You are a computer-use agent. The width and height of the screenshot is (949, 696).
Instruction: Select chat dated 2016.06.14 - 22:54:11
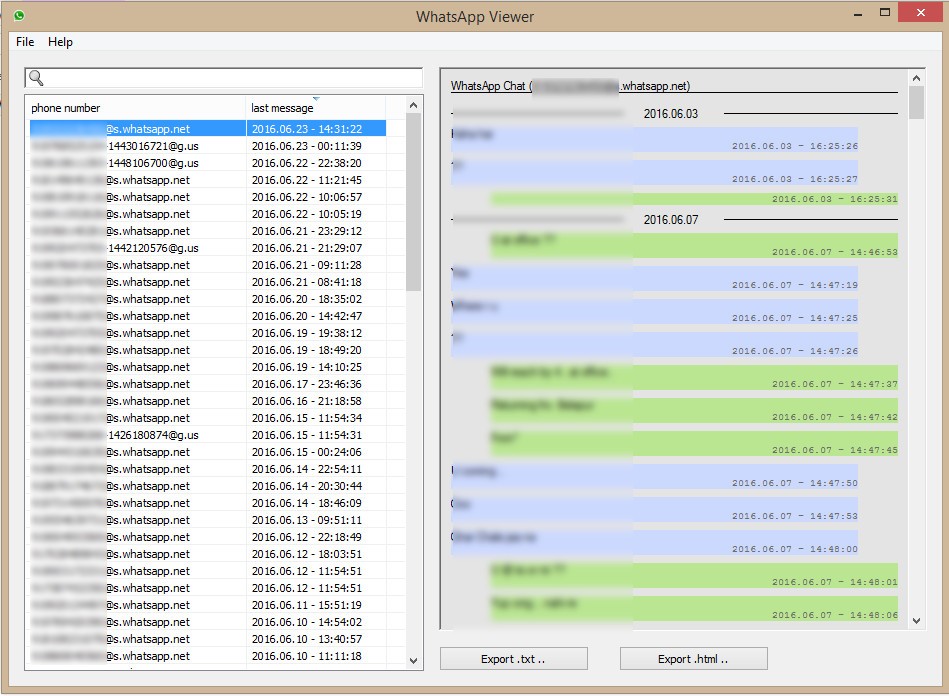point(208,468)
